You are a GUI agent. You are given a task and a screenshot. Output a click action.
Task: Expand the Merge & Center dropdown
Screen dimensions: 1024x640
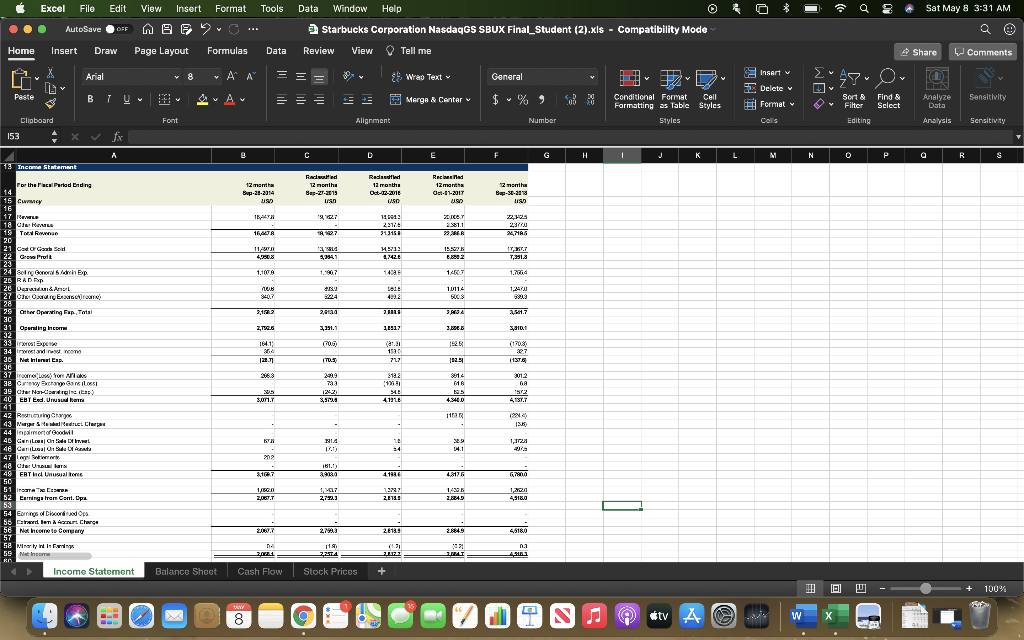coord(467,99)
